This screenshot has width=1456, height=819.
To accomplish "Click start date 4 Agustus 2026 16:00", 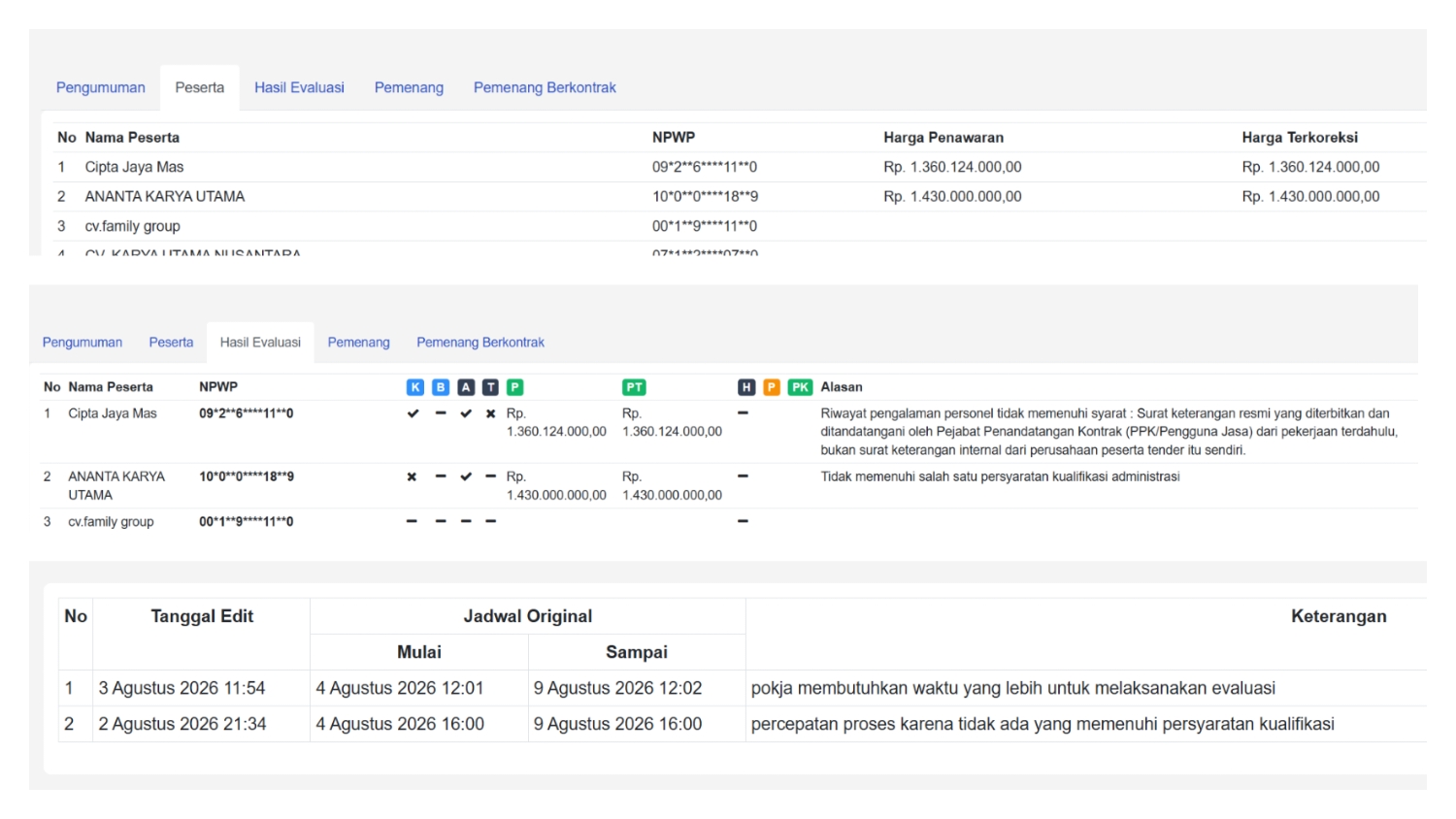I will (400, 724).
